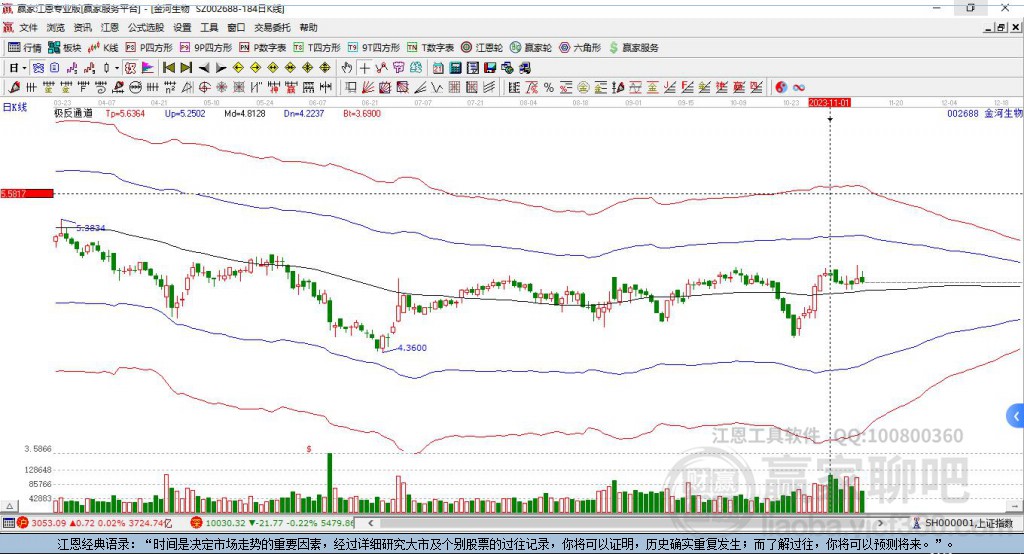Step chart right with black arrow

pos(221,68)
